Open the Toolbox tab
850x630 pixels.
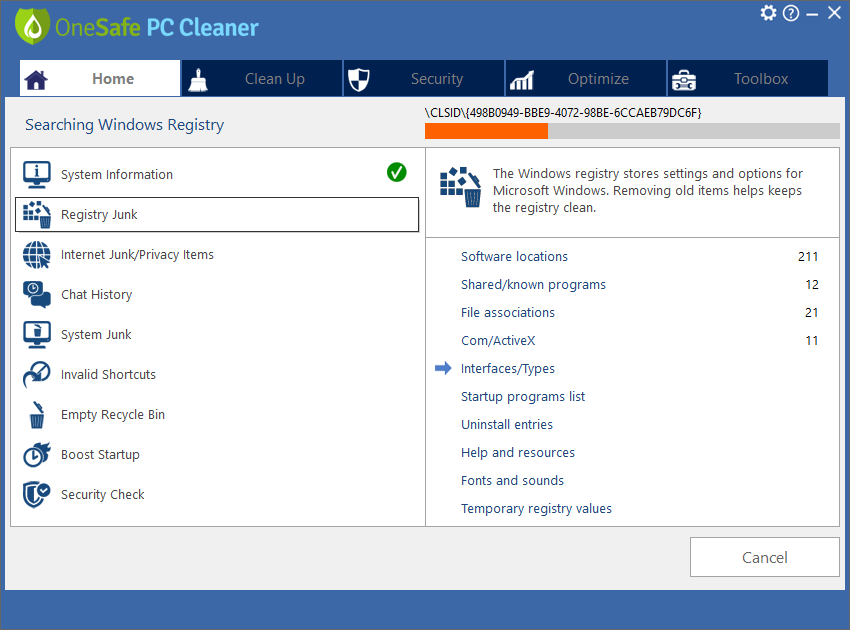pyautogui.click(x=748, y=79)
